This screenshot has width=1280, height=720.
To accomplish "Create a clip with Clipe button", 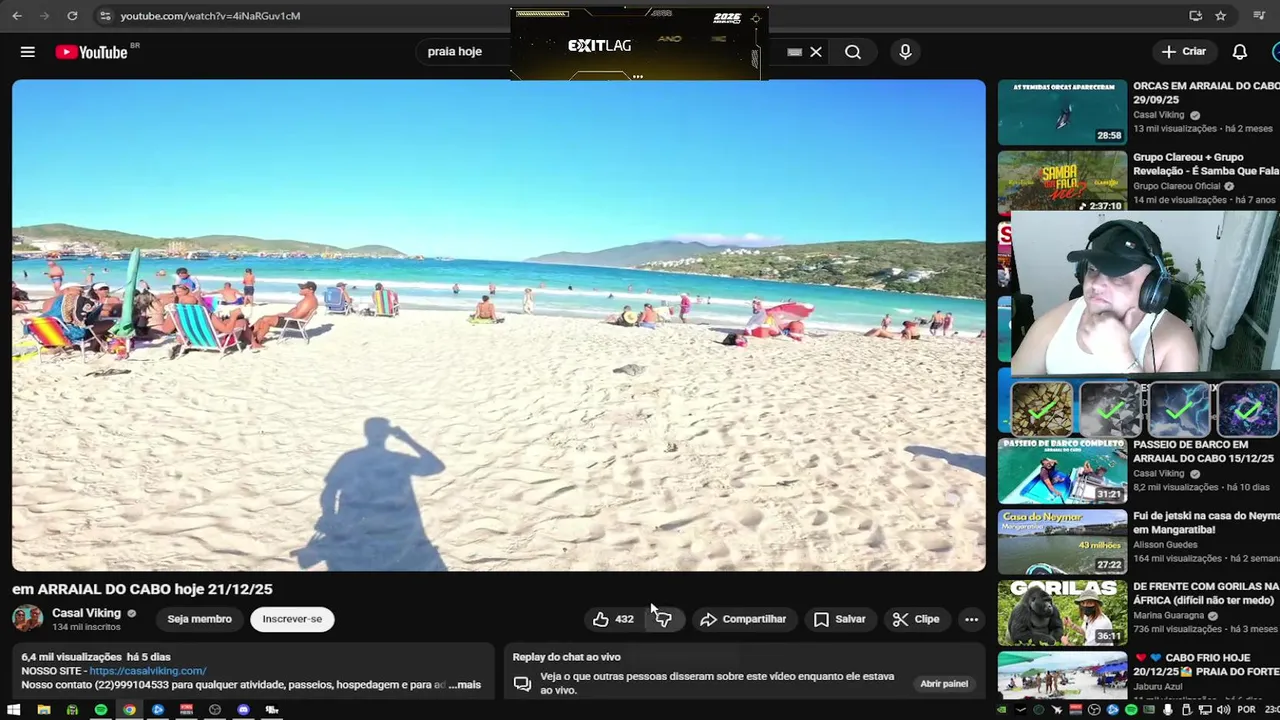I will [916, 620].
